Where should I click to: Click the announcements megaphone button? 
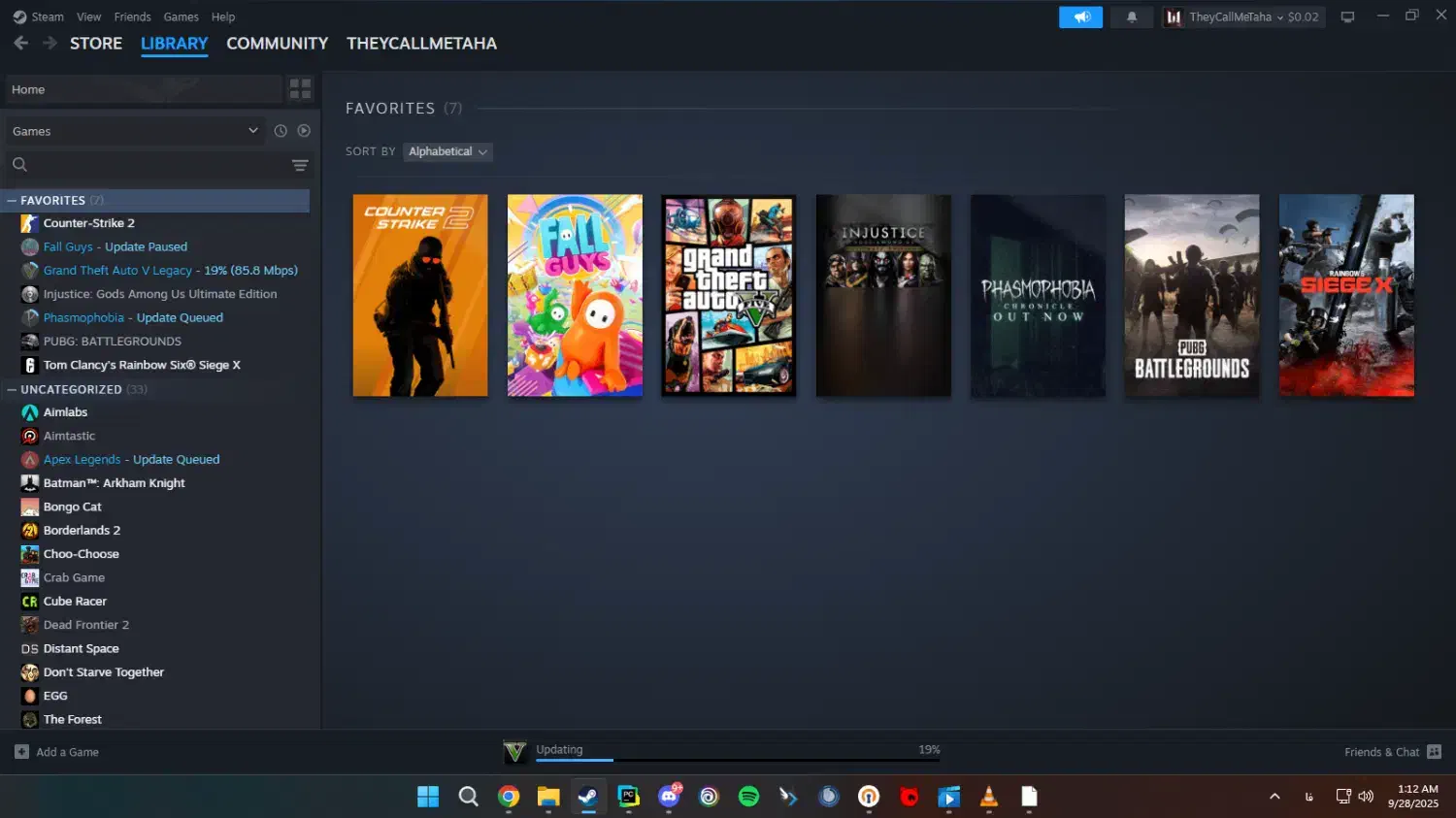point(1080,17)
